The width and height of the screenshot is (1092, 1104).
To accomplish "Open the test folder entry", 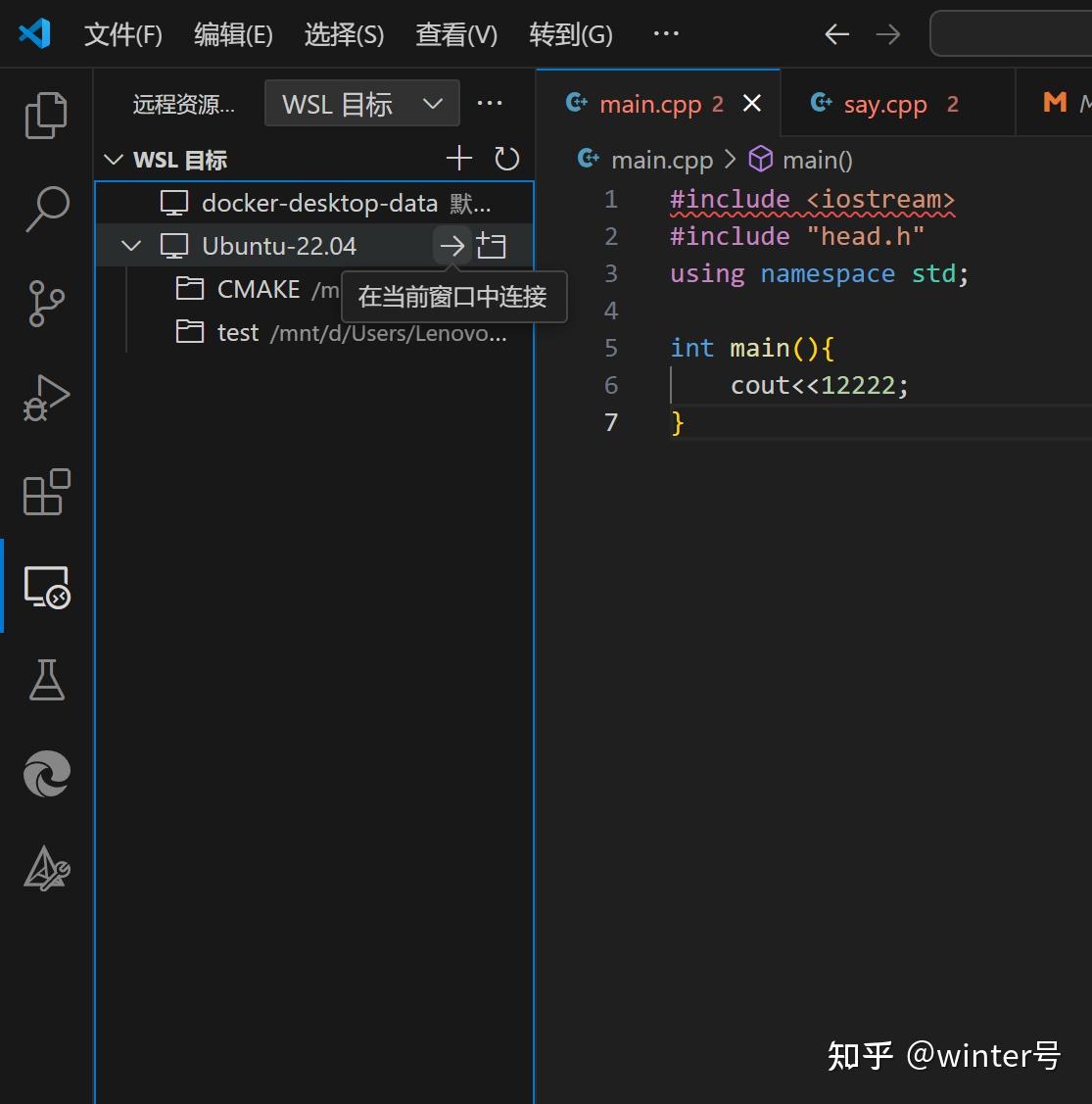I will point(314,332).
